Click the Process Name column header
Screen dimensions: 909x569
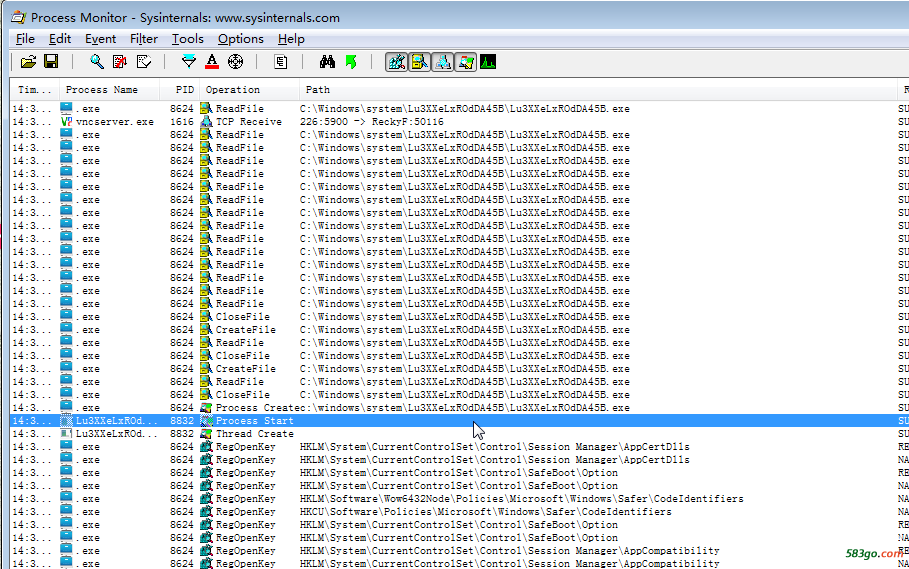pyautogui.click(x=110, y=90)
